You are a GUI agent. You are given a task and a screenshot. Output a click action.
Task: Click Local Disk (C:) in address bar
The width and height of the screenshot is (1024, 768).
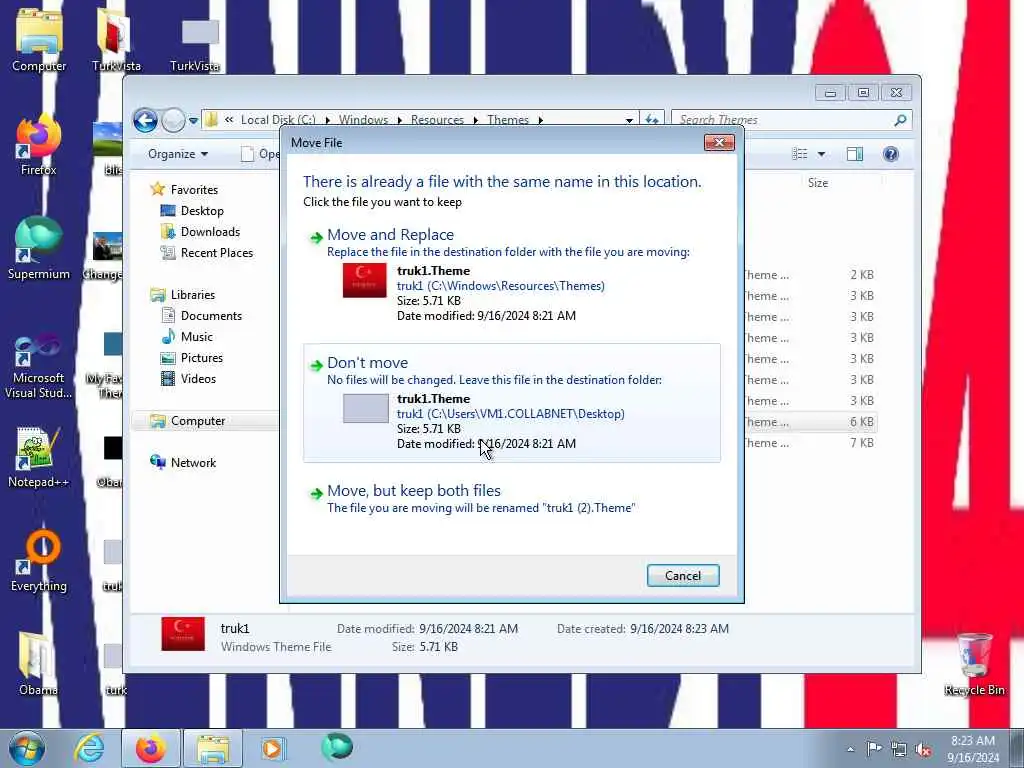click(278, 120)
